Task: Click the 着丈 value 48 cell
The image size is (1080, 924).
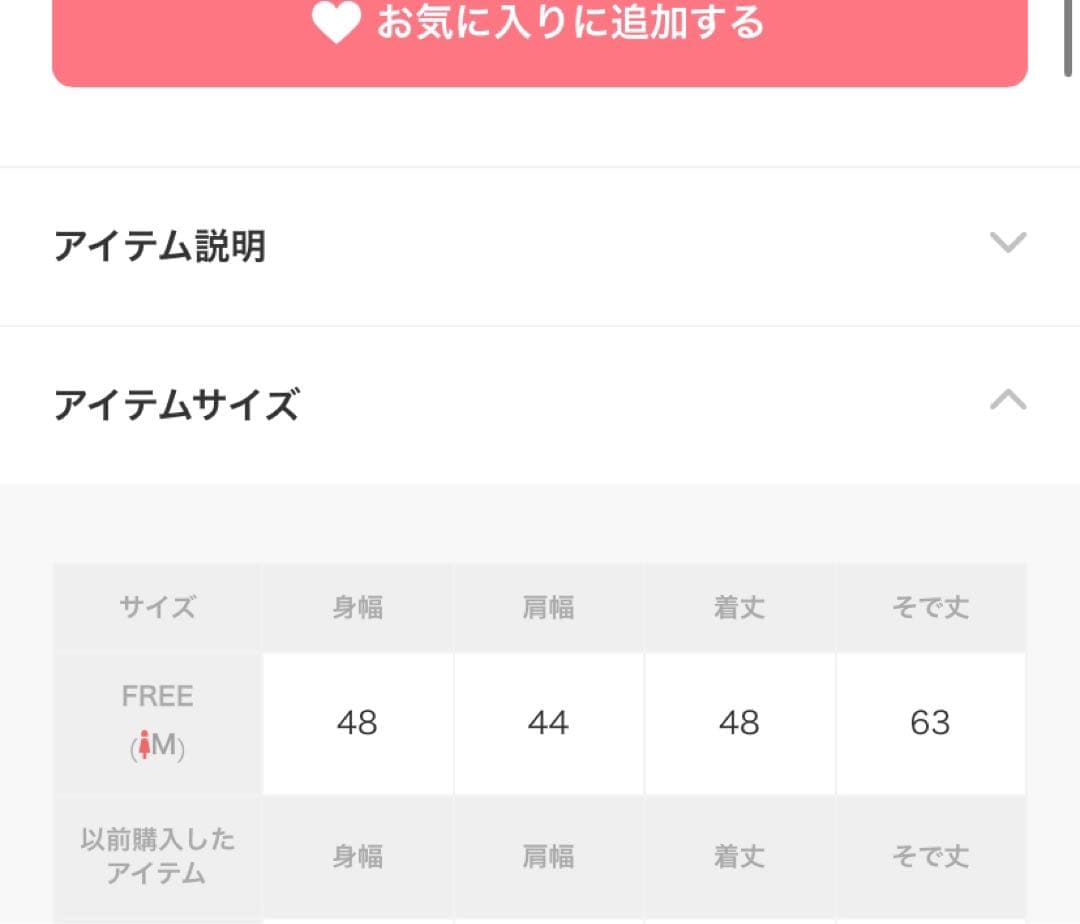Action: coord(739,723)
